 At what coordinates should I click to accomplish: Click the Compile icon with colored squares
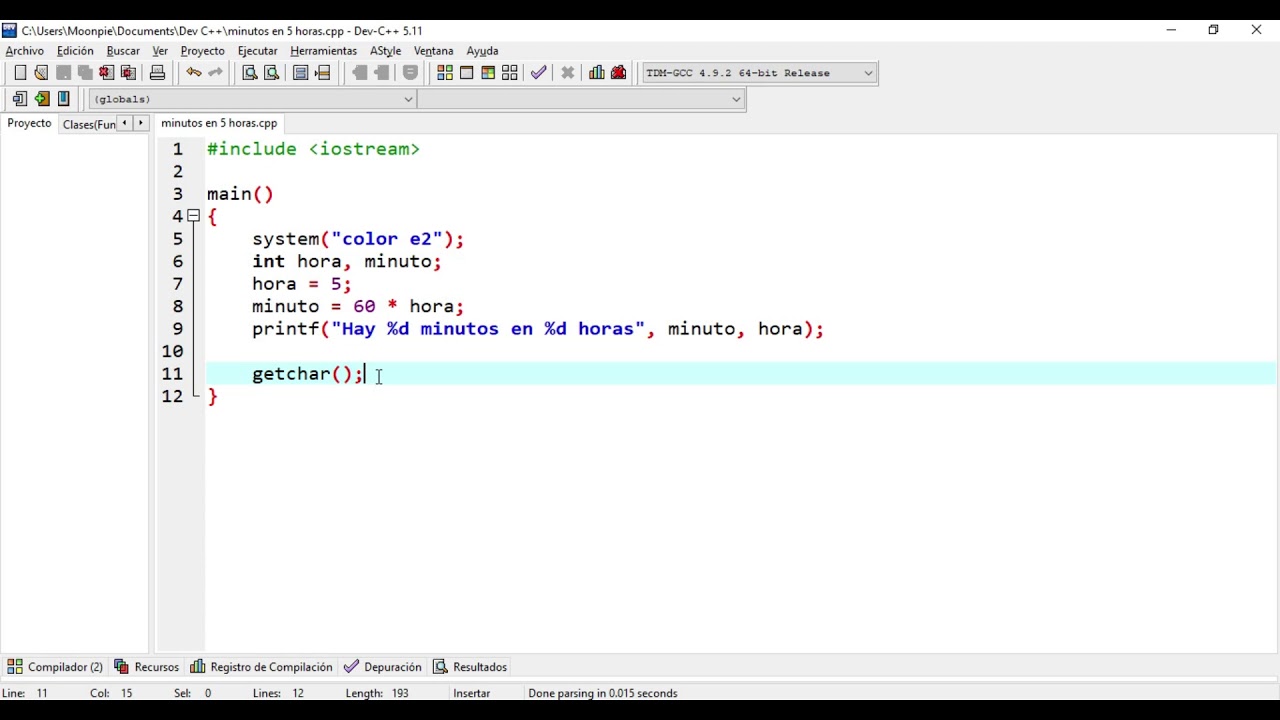(x=445, y=72)
